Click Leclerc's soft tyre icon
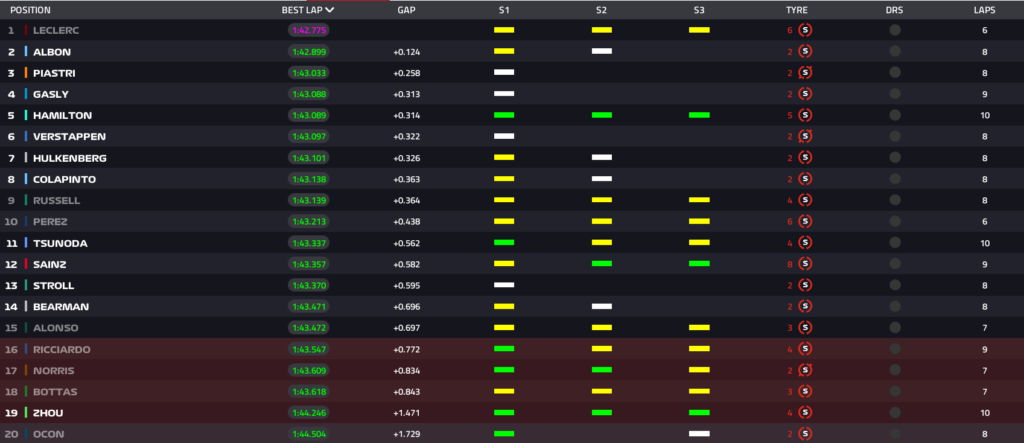 806,30
